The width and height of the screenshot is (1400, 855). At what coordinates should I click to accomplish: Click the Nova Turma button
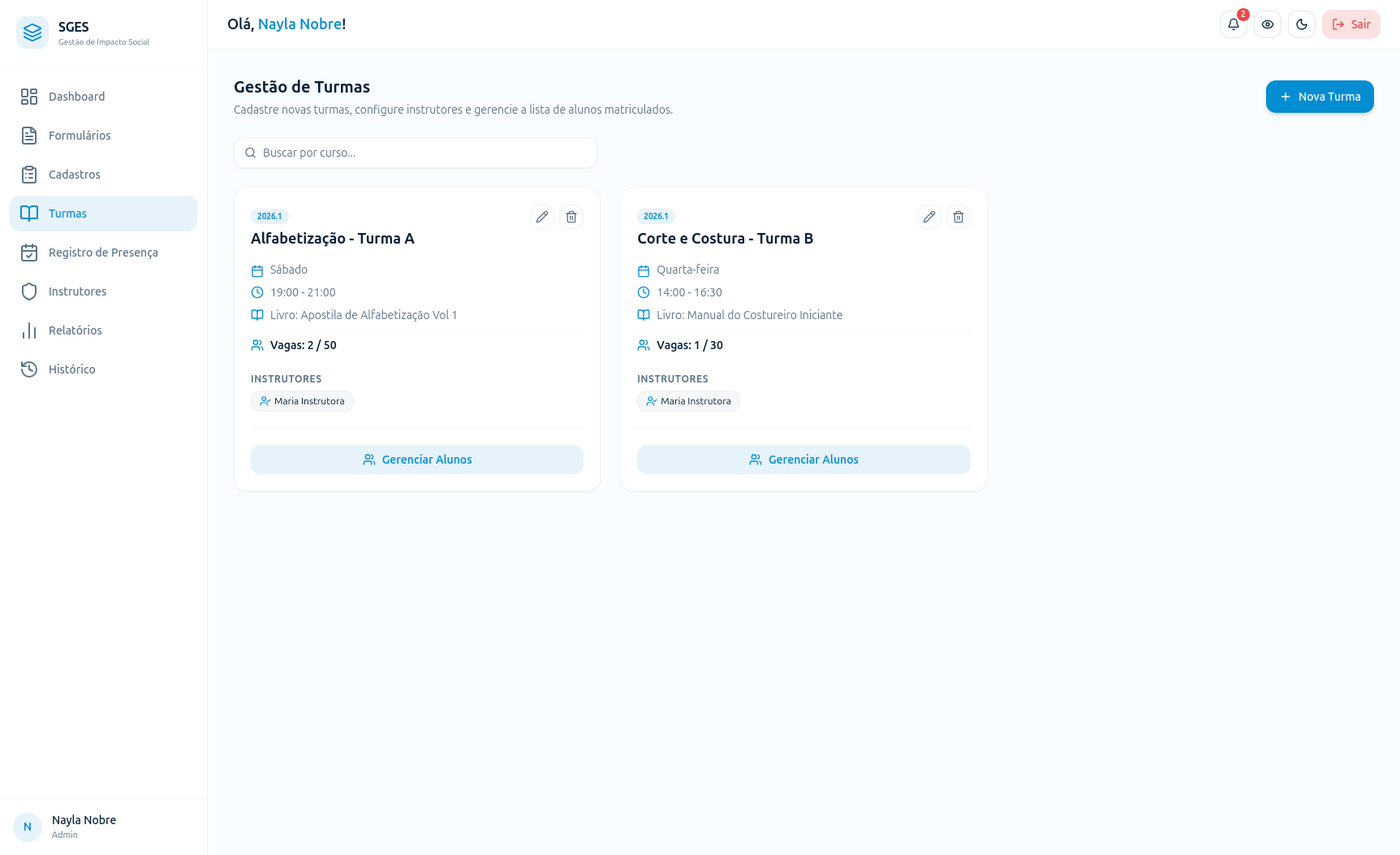[1319, 97]
